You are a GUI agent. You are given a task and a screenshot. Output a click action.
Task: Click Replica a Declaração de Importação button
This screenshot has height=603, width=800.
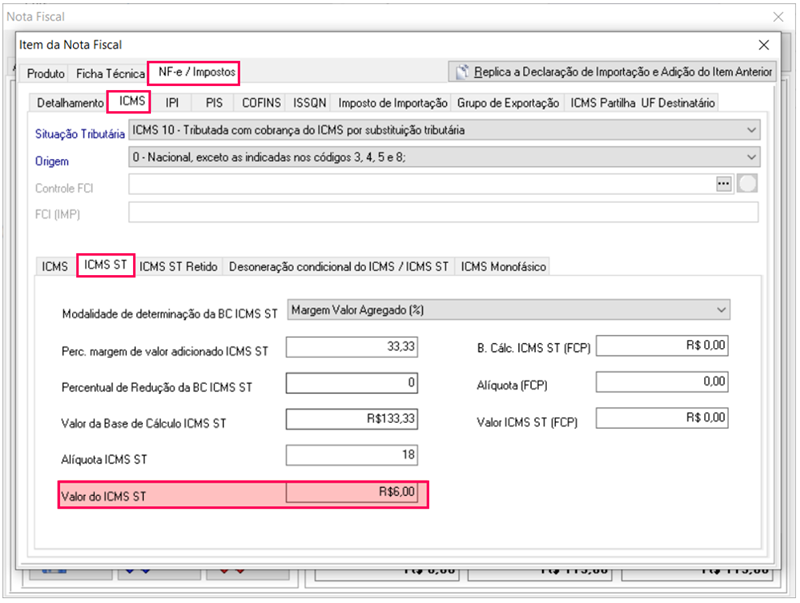(x=613, y=72)
